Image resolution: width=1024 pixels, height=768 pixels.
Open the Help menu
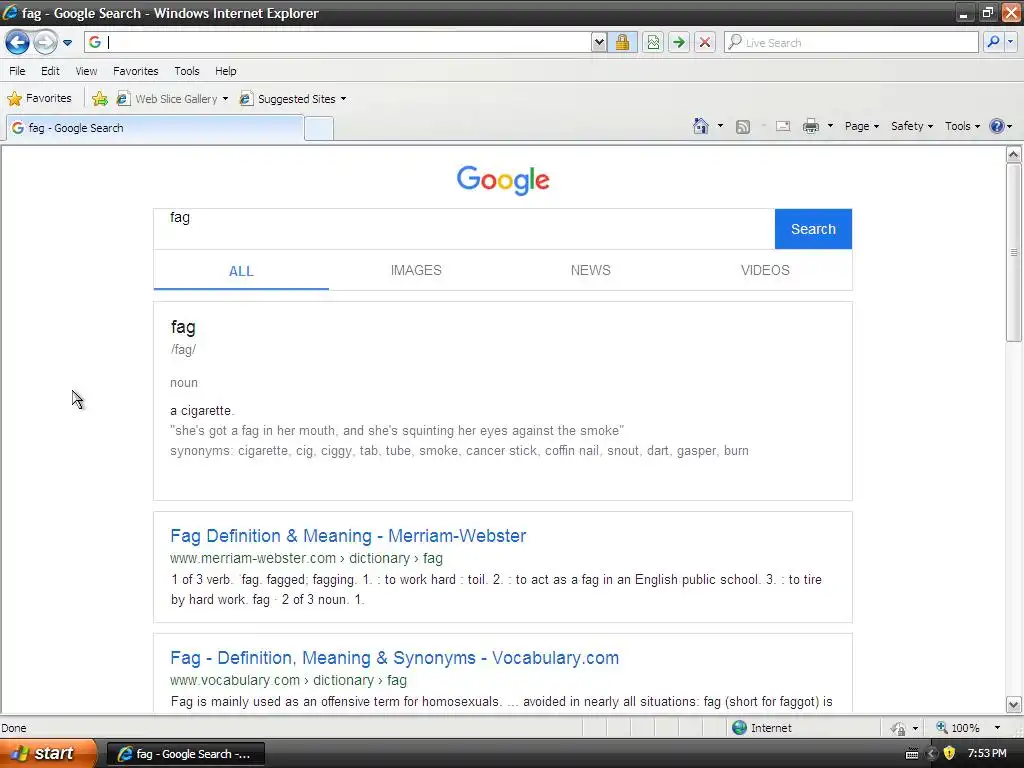click(226, 71)
